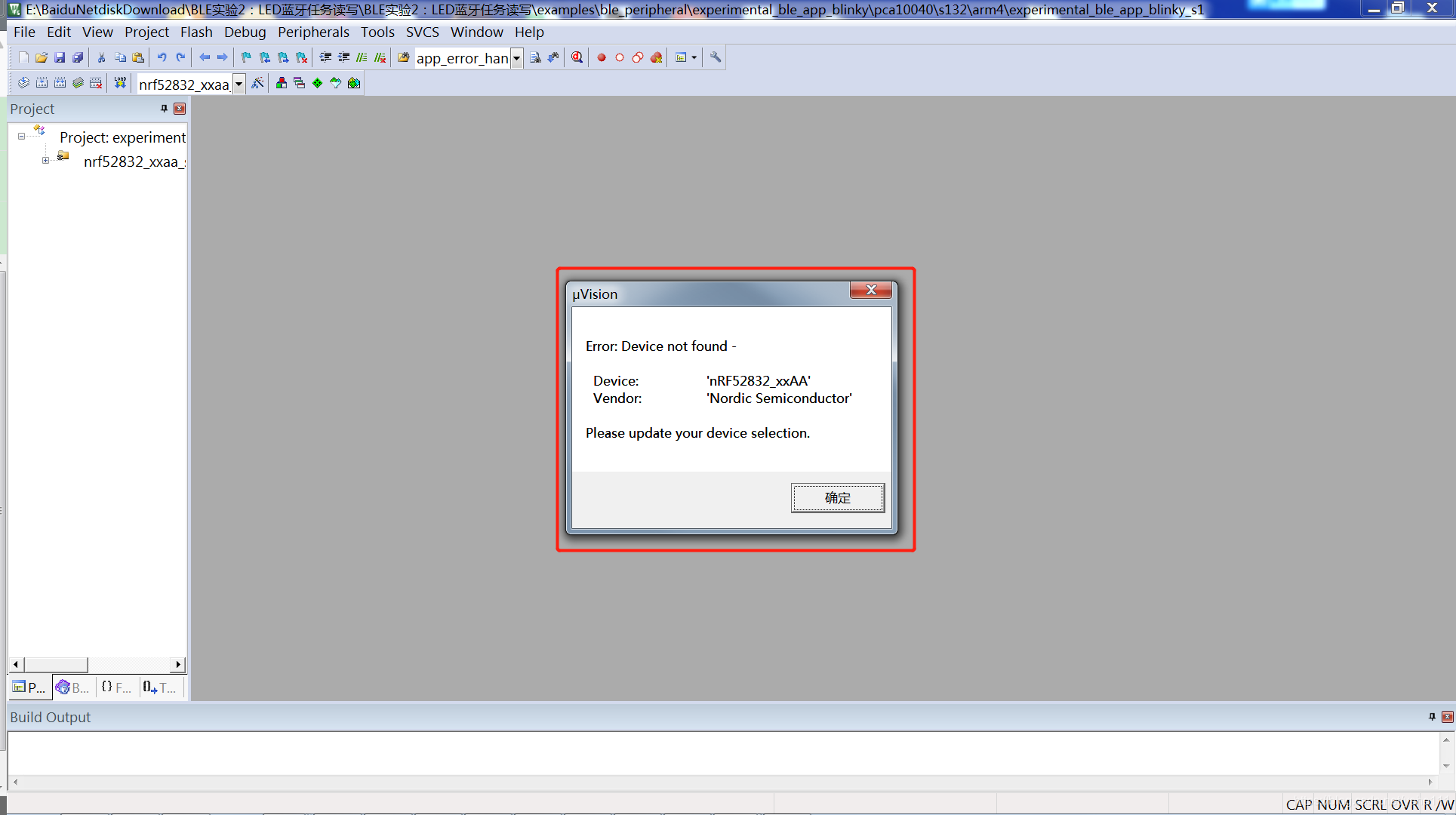Close the Project panel
Viewport: 1456px width, 815px height.
point(180,109)
